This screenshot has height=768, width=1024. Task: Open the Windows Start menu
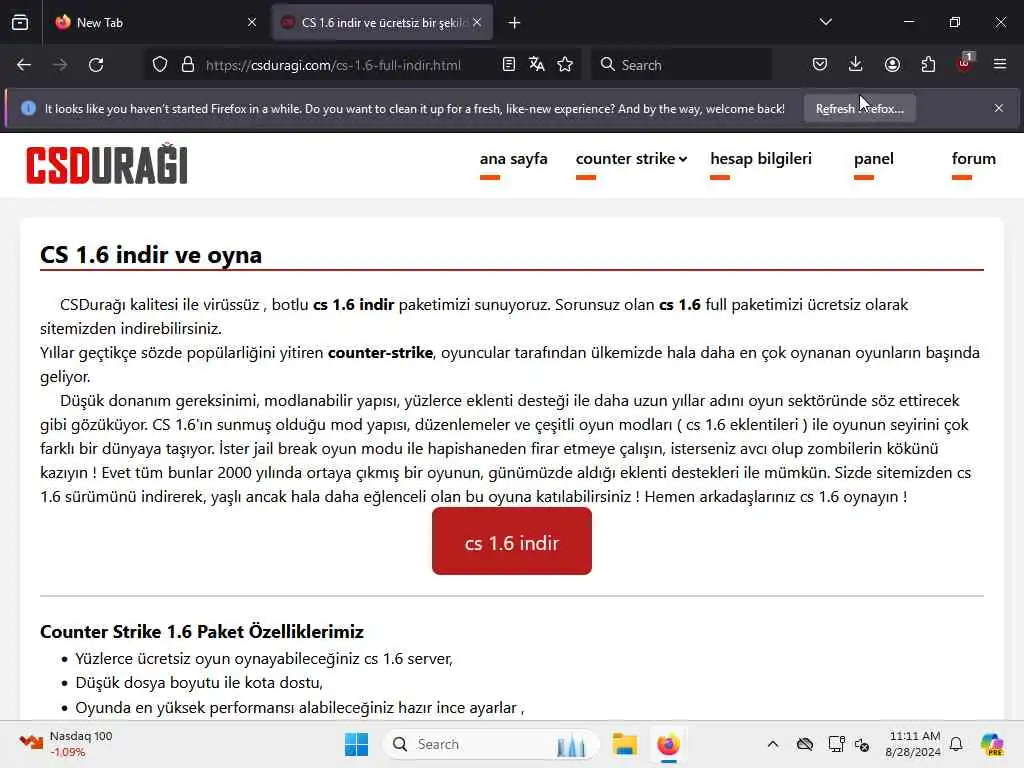(x=357, y=744)
